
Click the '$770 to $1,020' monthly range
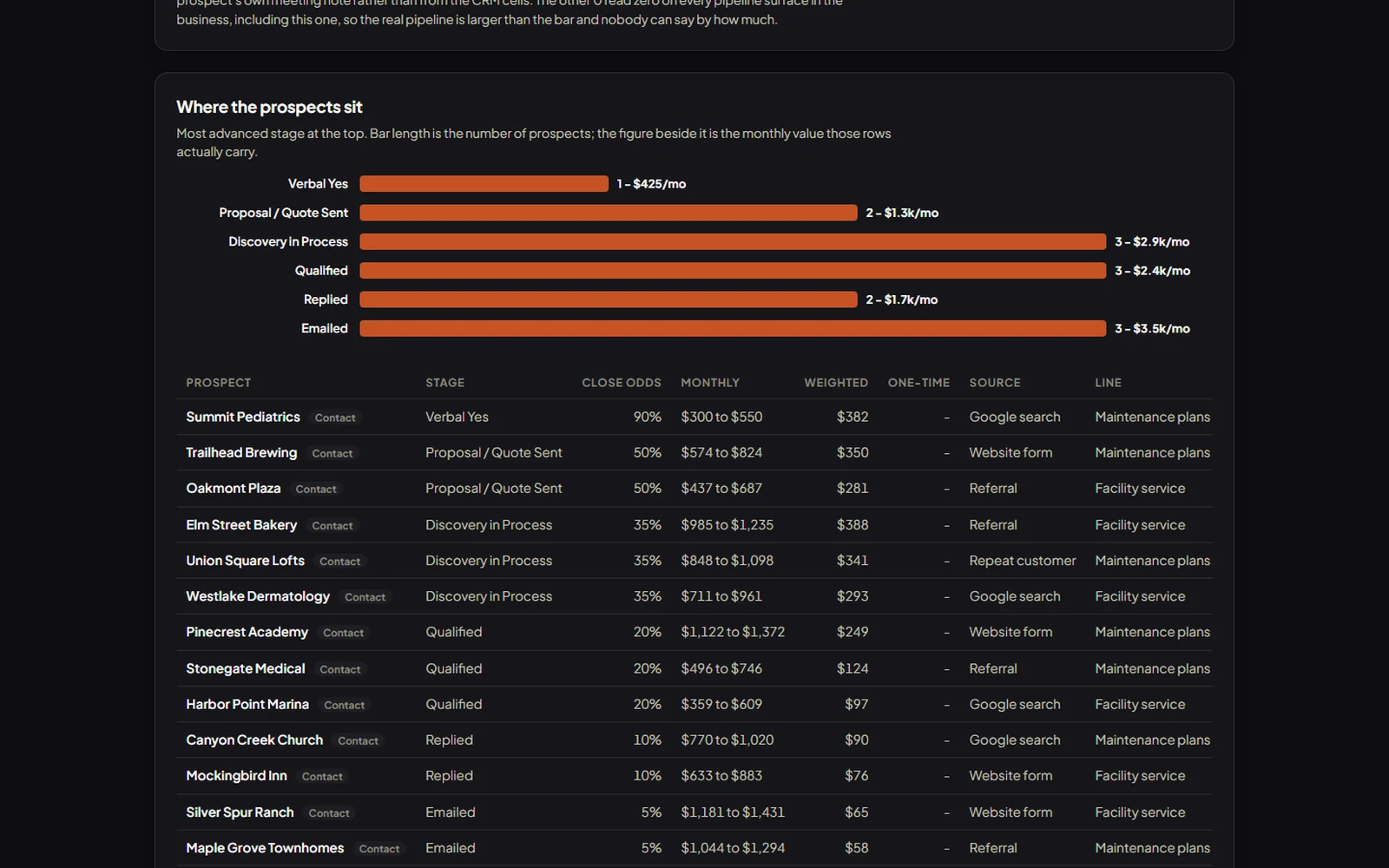727,740
